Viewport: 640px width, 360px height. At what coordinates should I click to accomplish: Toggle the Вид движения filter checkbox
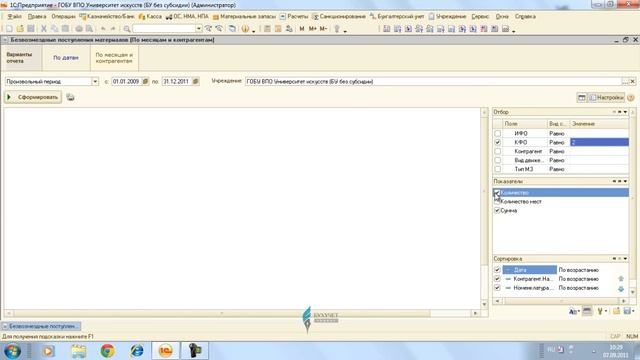click(497, 160)
